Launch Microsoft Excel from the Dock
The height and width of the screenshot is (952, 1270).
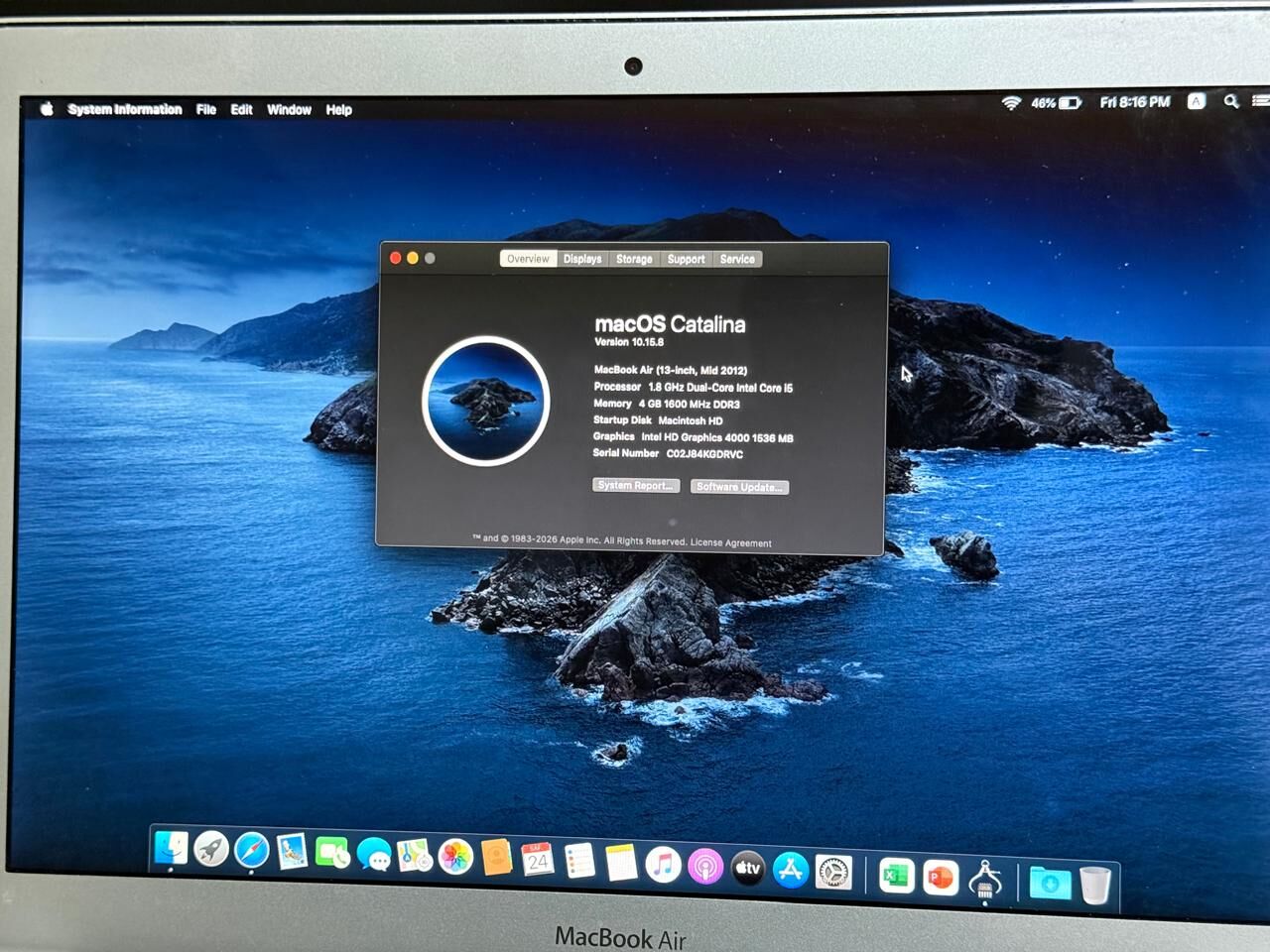[x=896, y=875]
